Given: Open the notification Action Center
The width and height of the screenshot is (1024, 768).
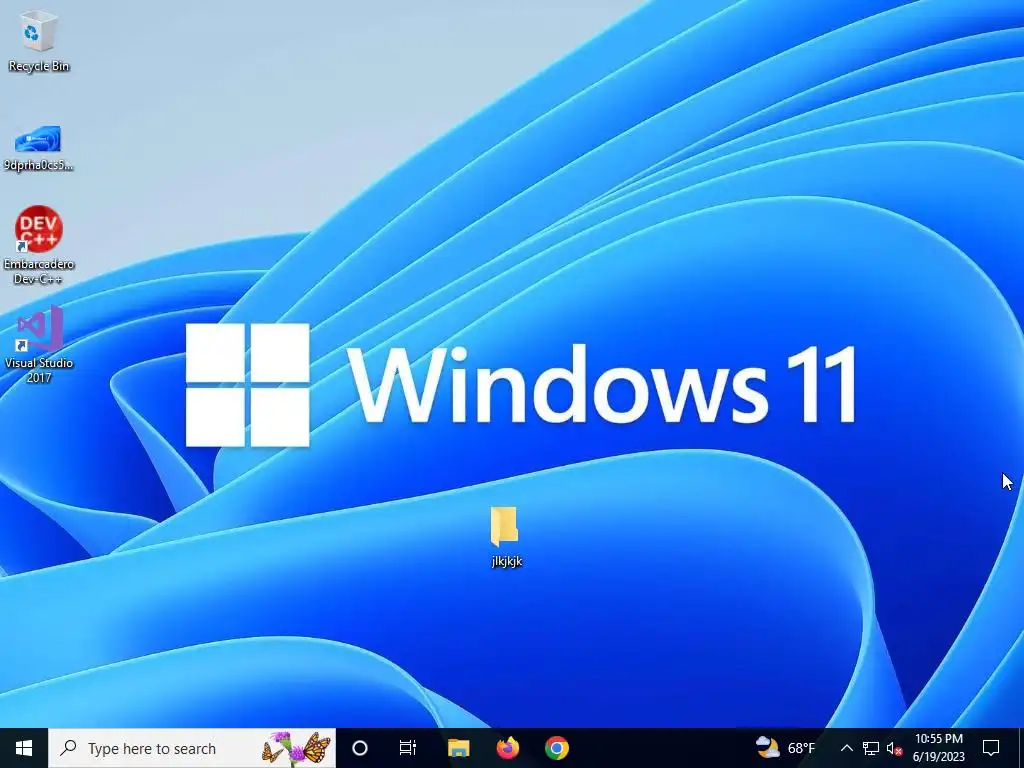Looking at the screenshot, I should pos(991,748).
